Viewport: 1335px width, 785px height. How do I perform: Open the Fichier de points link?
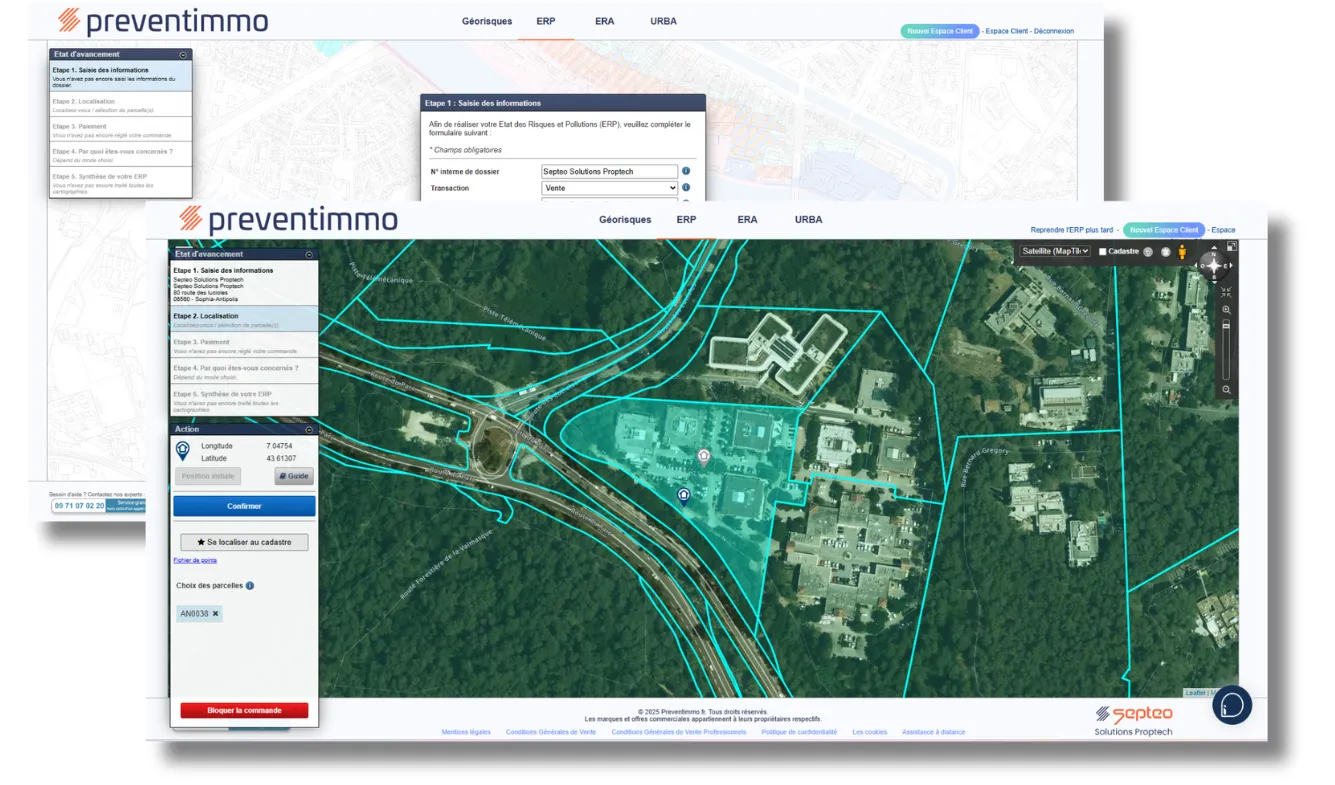coord(195,561)
